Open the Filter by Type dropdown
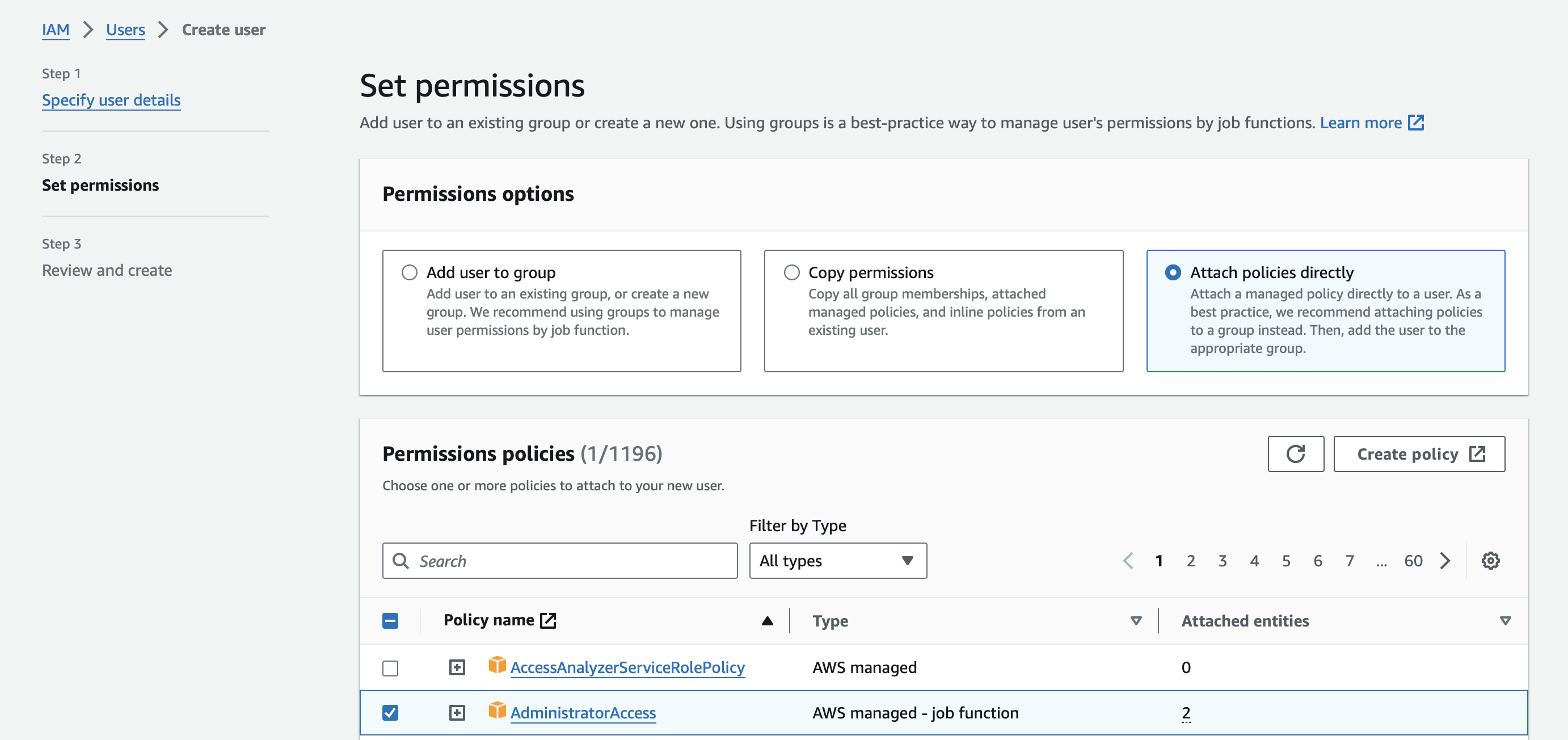 [837, 560]
